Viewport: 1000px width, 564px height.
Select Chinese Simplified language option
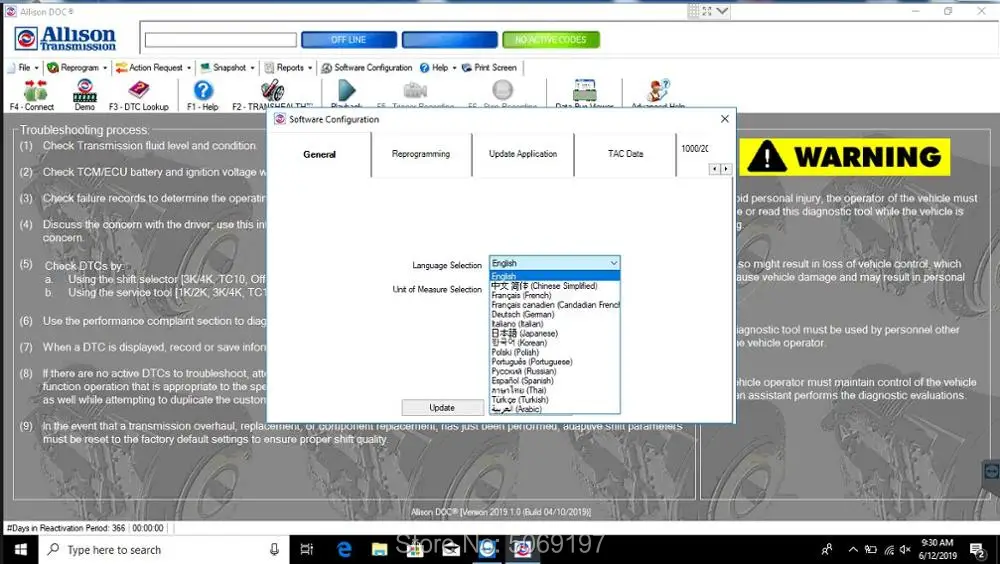(x=554, y=286)
